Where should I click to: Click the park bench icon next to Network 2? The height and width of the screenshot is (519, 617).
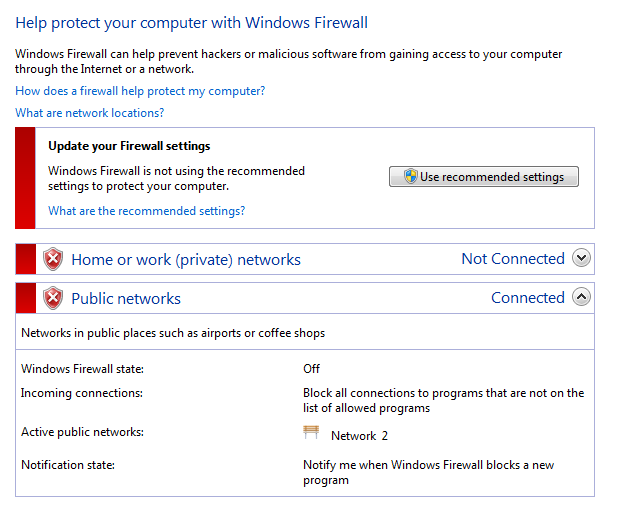312,434
